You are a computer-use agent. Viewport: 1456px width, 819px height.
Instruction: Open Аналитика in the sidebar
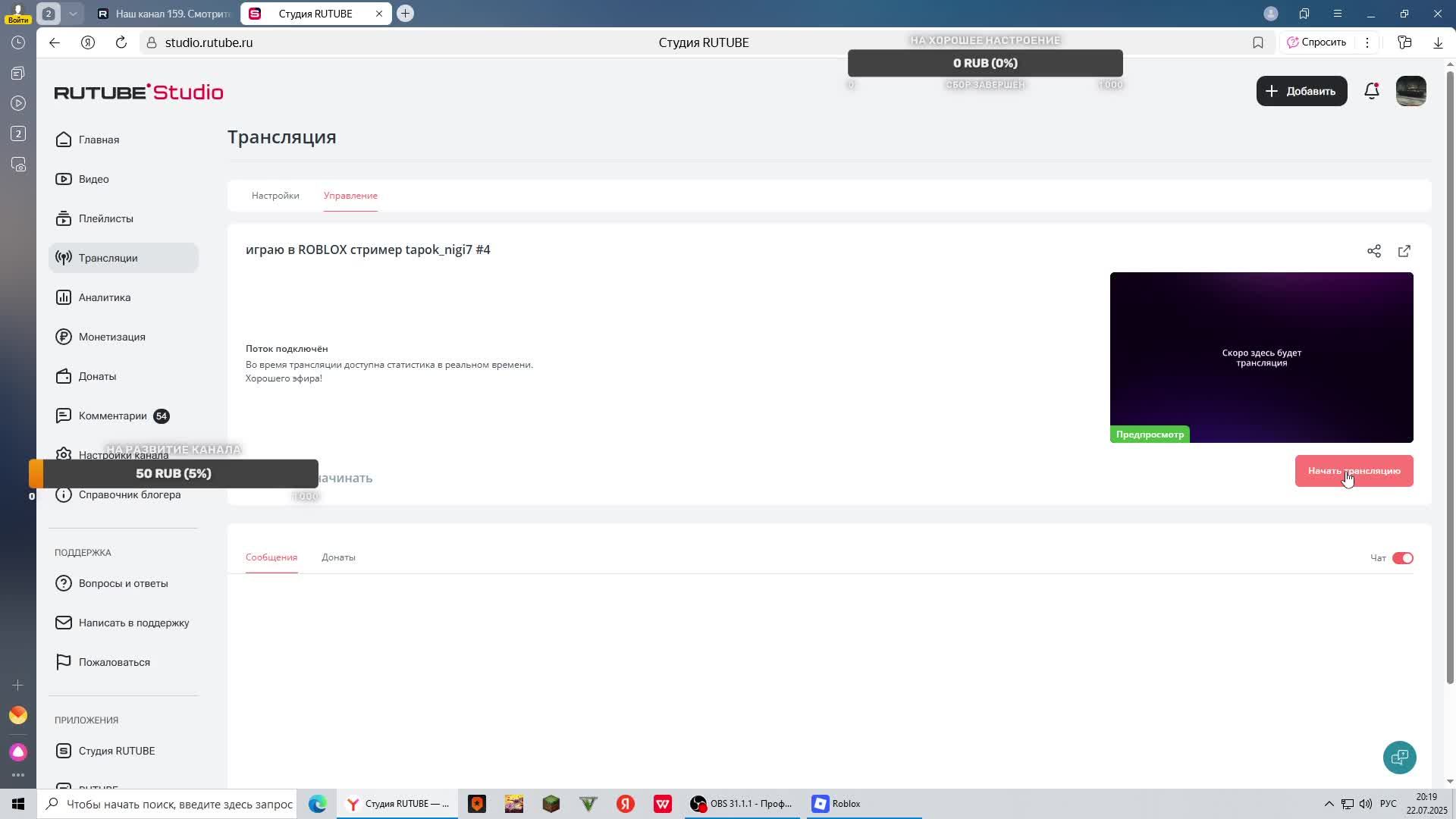[105, 297]
